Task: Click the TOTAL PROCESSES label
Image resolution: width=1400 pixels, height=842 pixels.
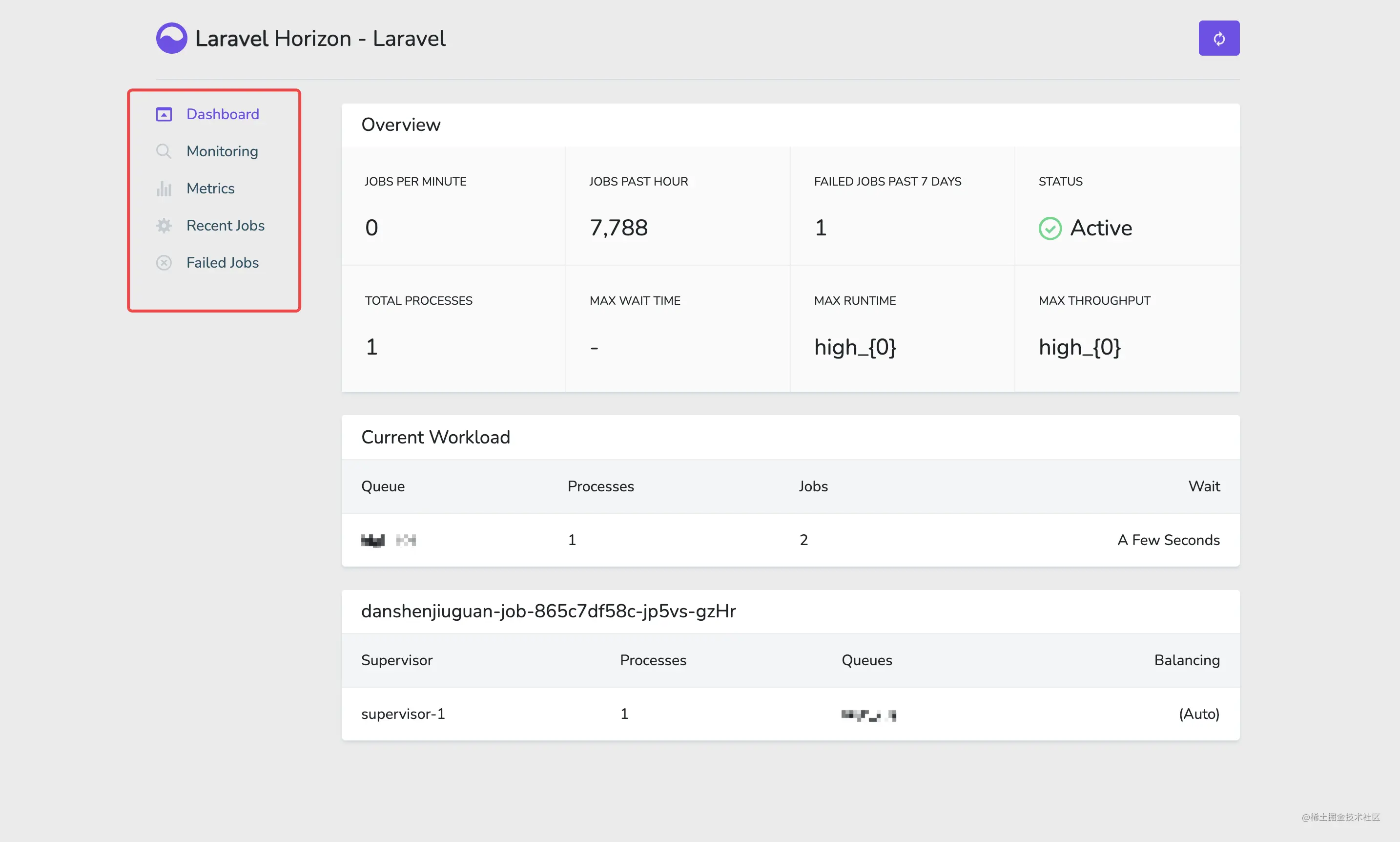Action: coord(418,301)
